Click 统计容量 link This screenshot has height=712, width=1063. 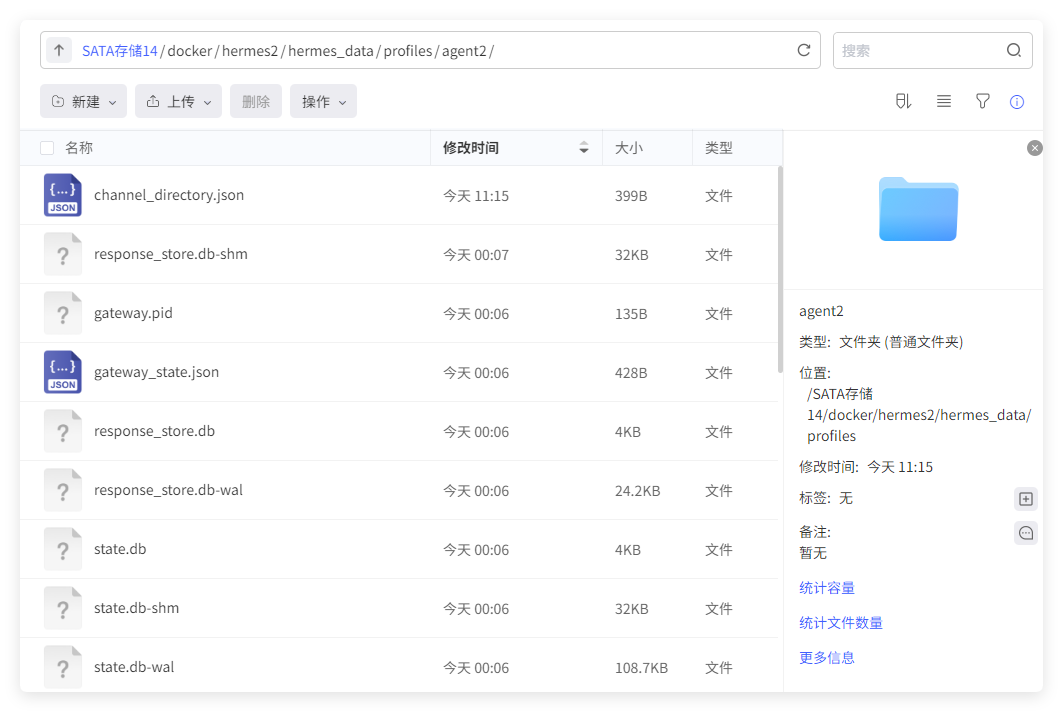pos(826,588)
